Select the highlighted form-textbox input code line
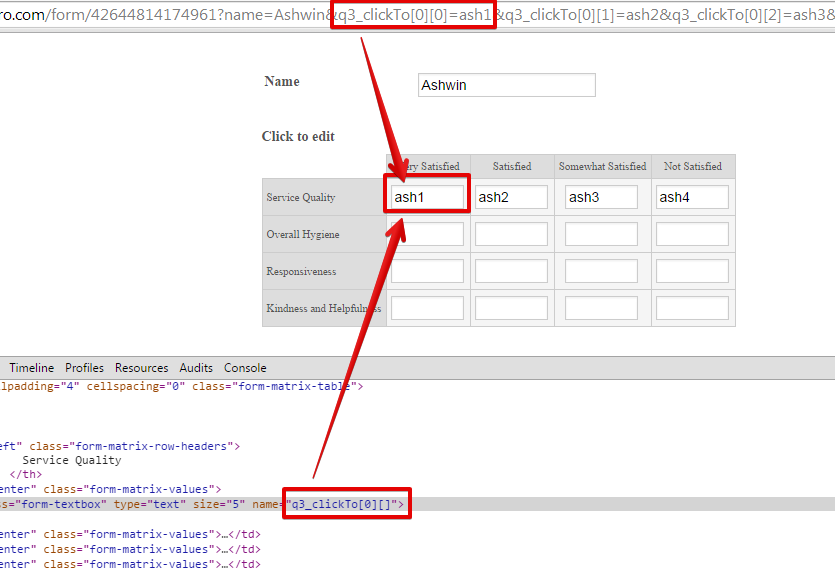 [150, 505]
